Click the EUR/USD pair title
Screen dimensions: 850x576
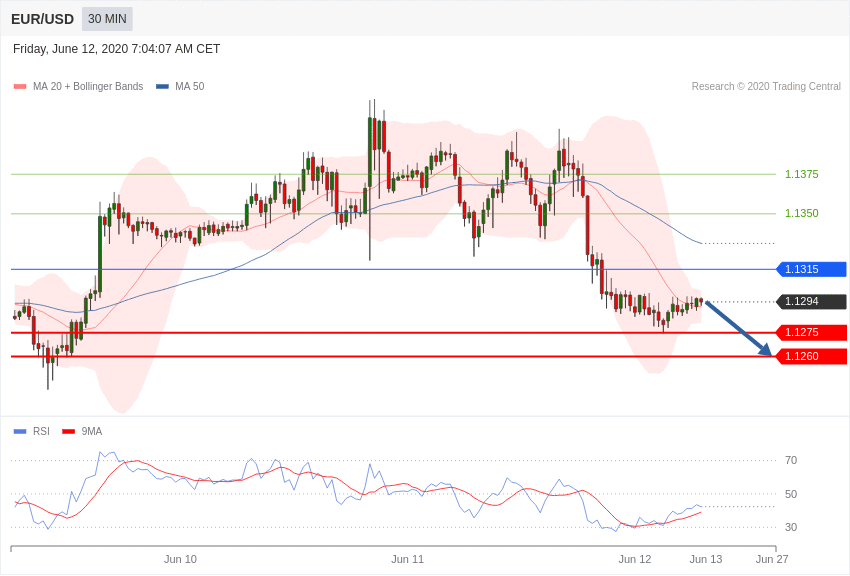click(42, 20)
